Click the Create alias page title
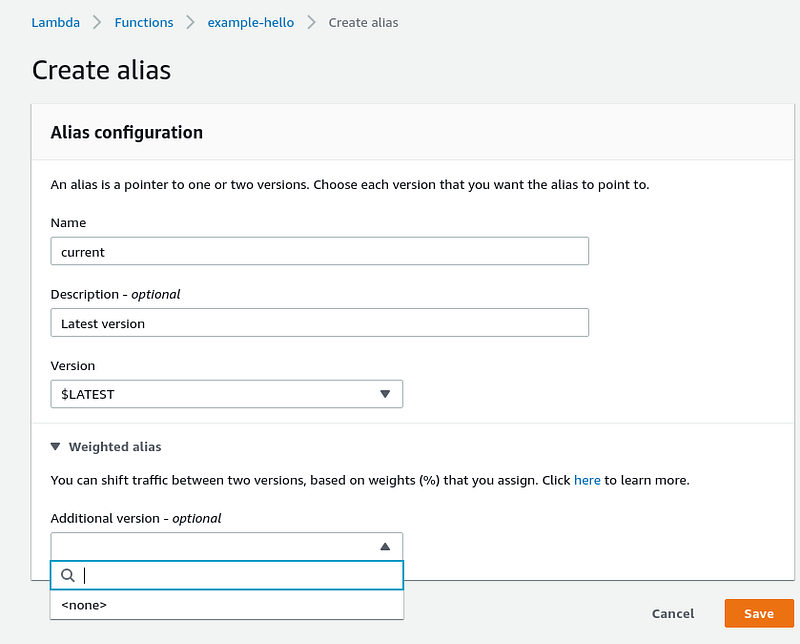The image size is (800, 644). 102,70
